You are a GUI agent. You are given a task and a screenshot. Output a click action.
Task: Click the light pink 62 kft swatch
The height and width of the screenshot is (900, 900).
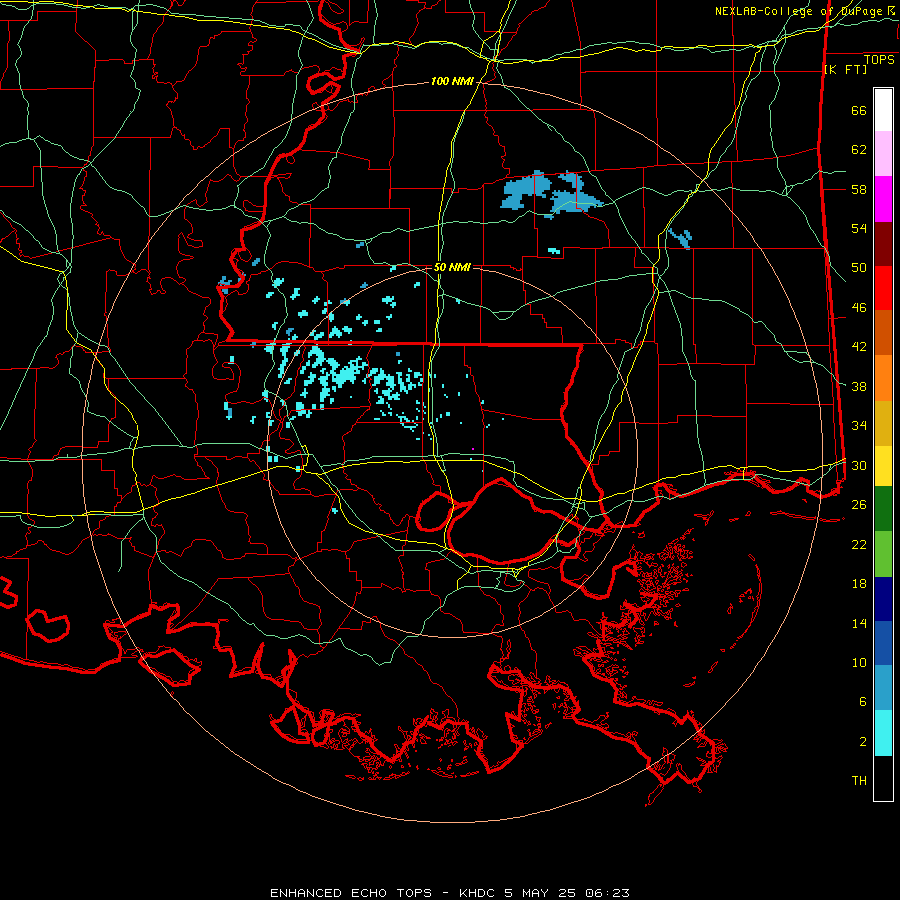click(883, 154)
